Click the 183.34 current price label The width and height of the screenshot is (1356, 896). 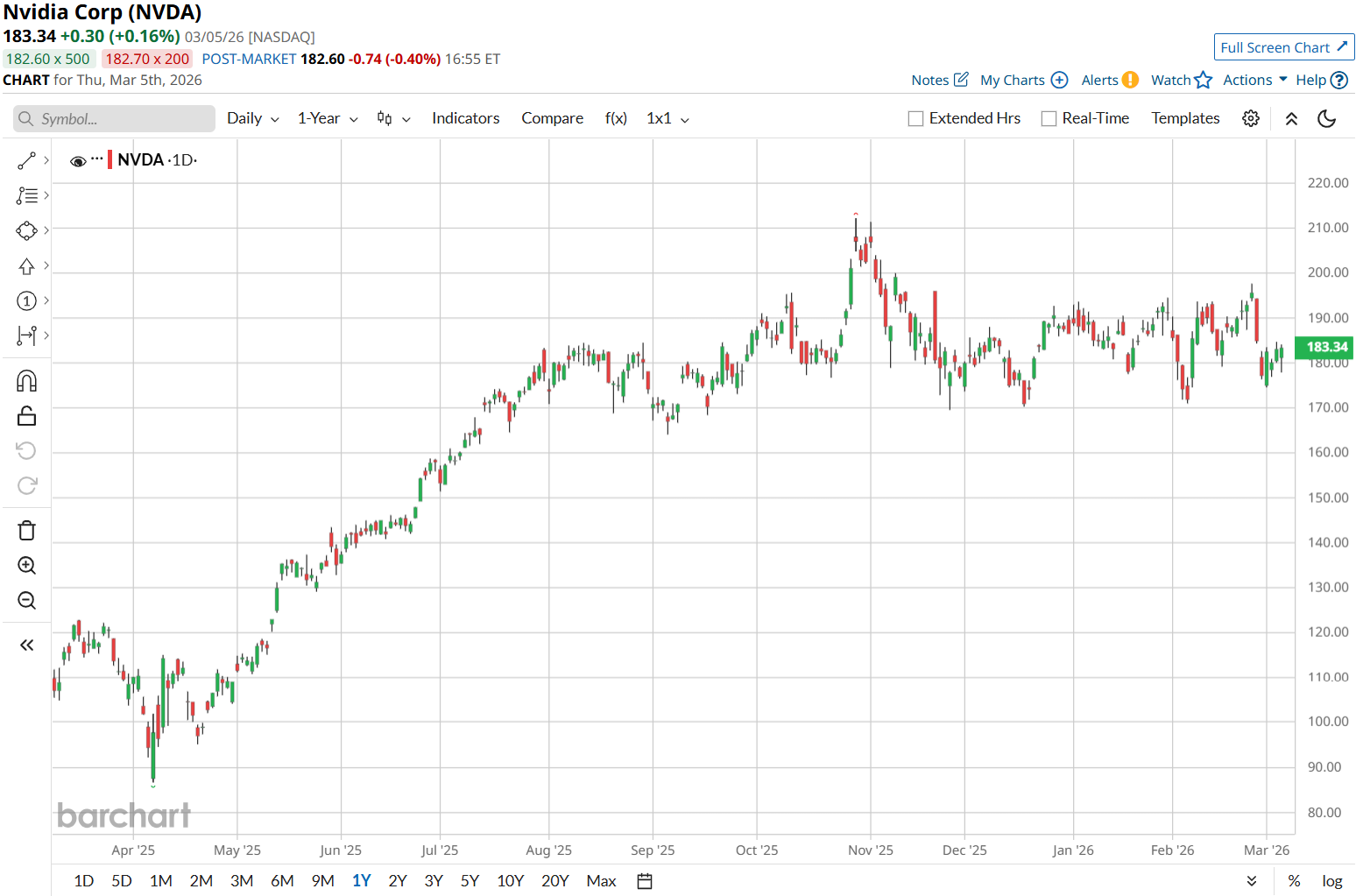[x=1324, y=348]
